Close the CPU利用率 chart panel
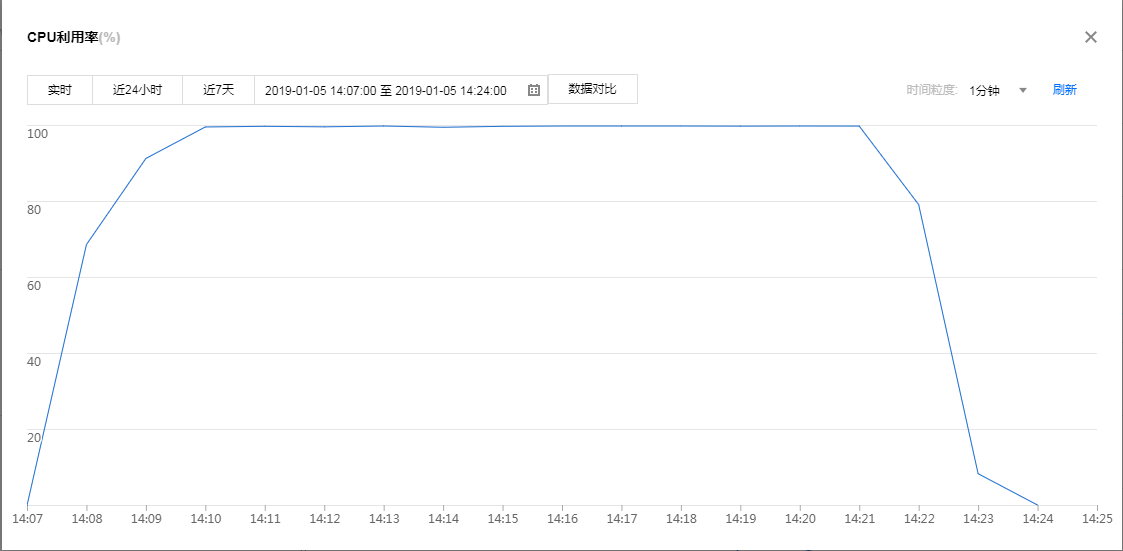The image size is (1123, 551). click(x=1091, y=37)
